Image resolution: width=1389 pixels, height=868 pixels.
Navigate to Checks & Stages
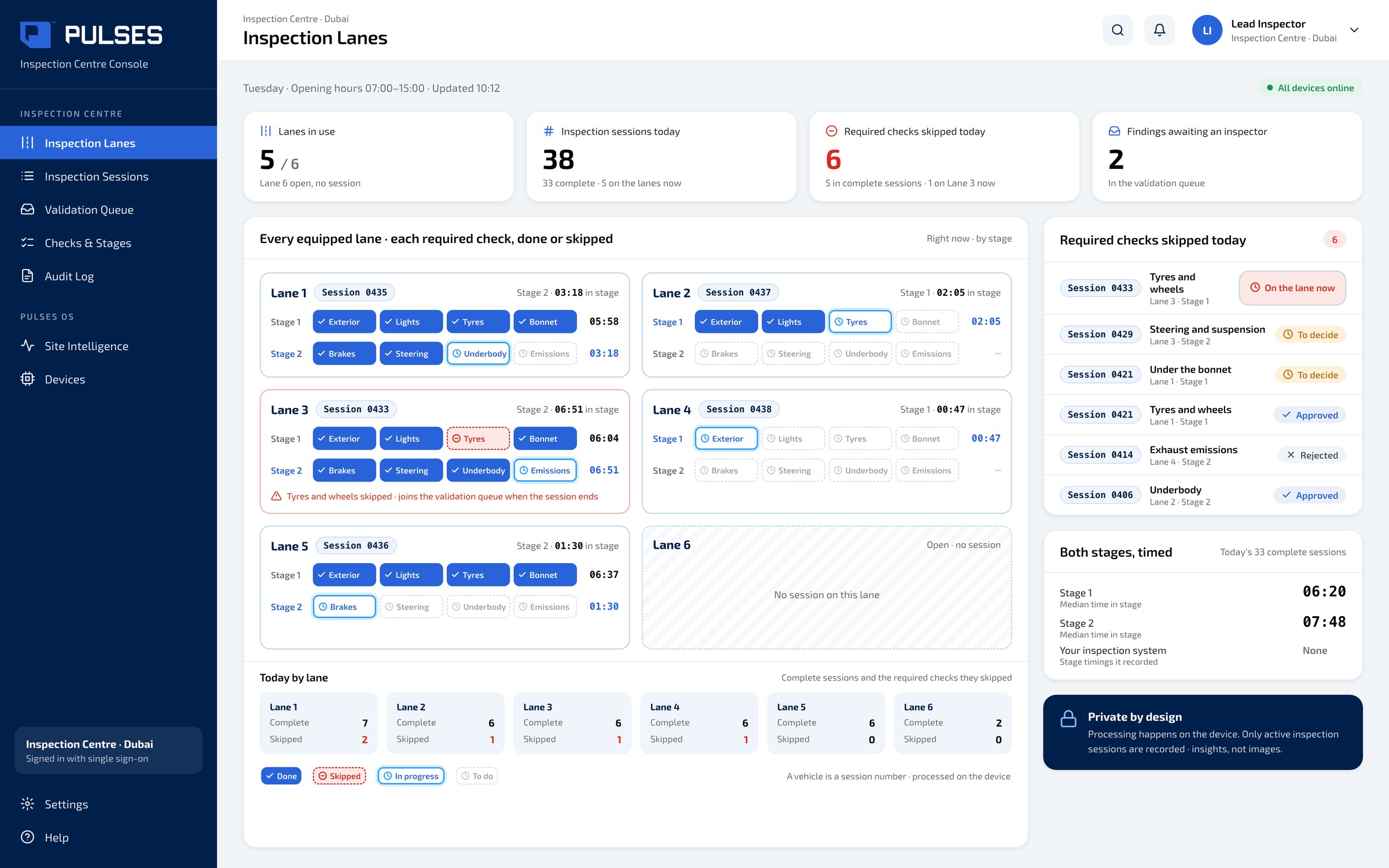(108, 243)
